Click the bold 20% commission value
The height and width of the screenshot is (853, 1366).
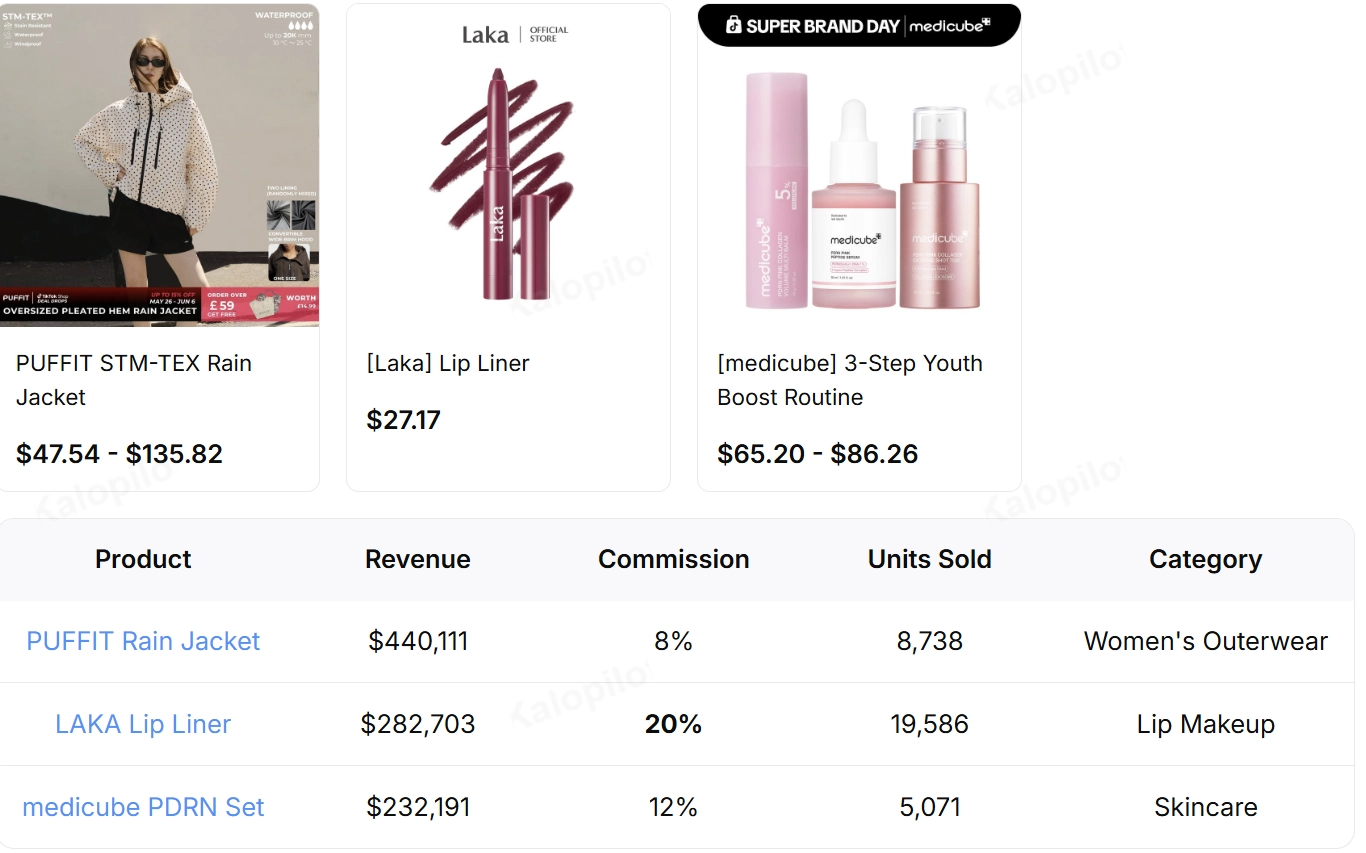[674, 724]
